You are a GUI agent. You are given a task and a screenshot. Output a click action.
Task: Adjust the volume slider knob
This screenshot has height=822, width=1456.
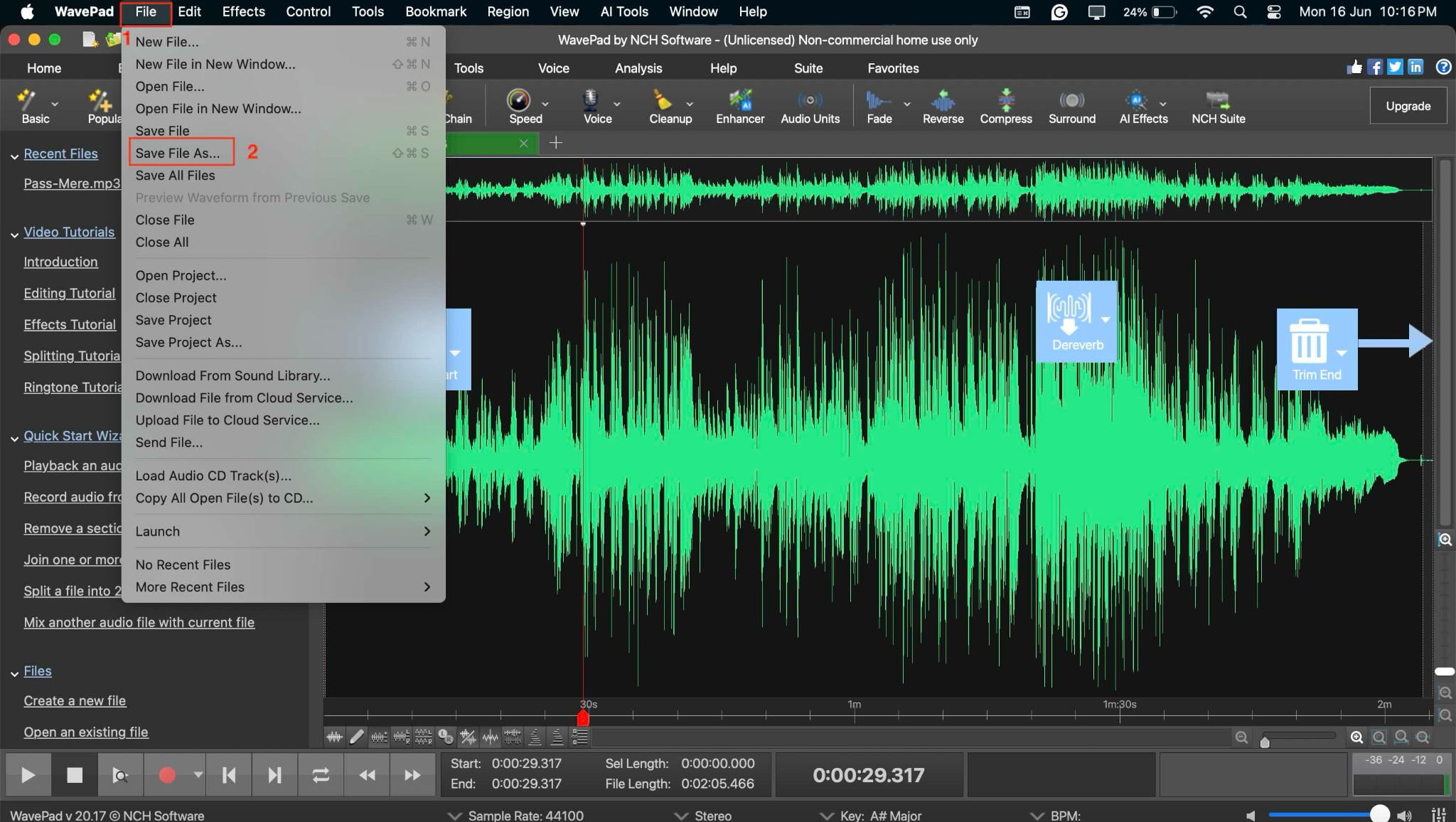tap(1379, 814)
